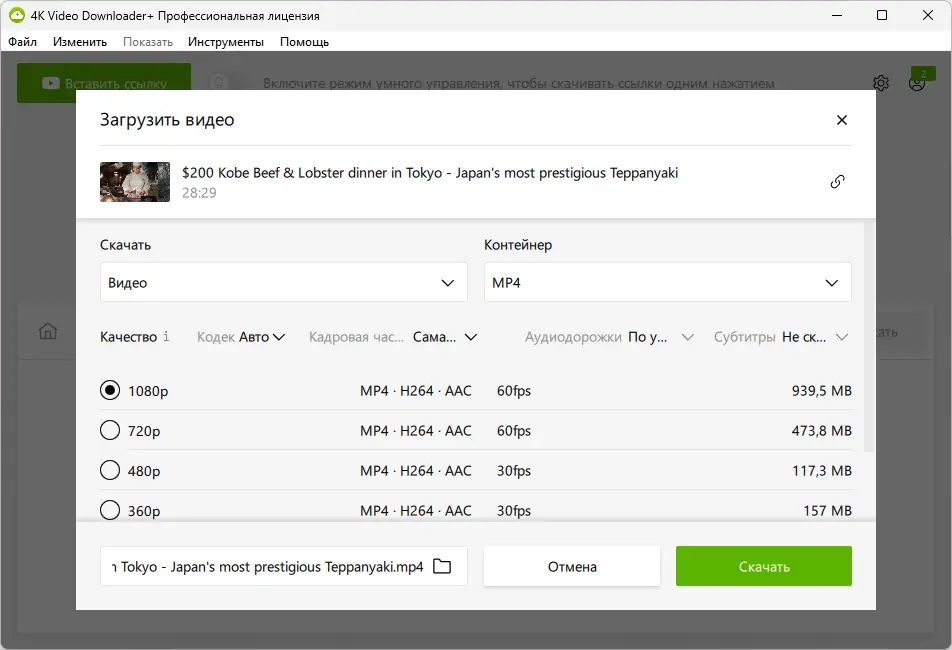The height and width of the screenshot is (650, 952).
Task: Select the 480p quality option
Action: [x=110, y=470]
